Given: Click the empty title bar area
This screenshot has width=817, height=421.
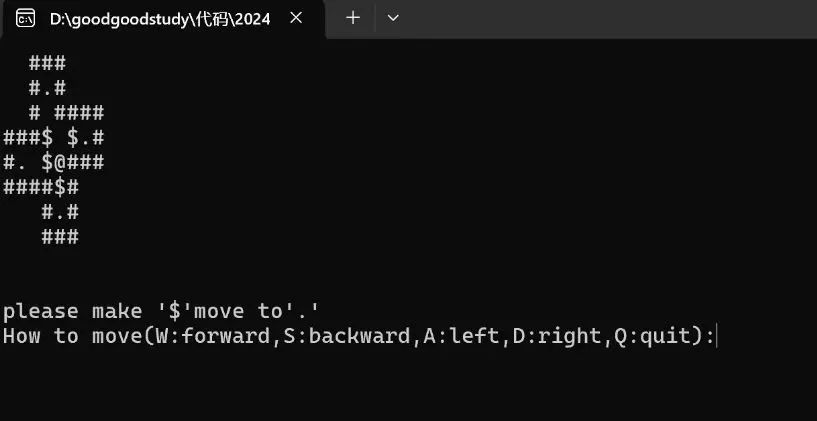Looking at the screenshot, I should coord(610,19).
